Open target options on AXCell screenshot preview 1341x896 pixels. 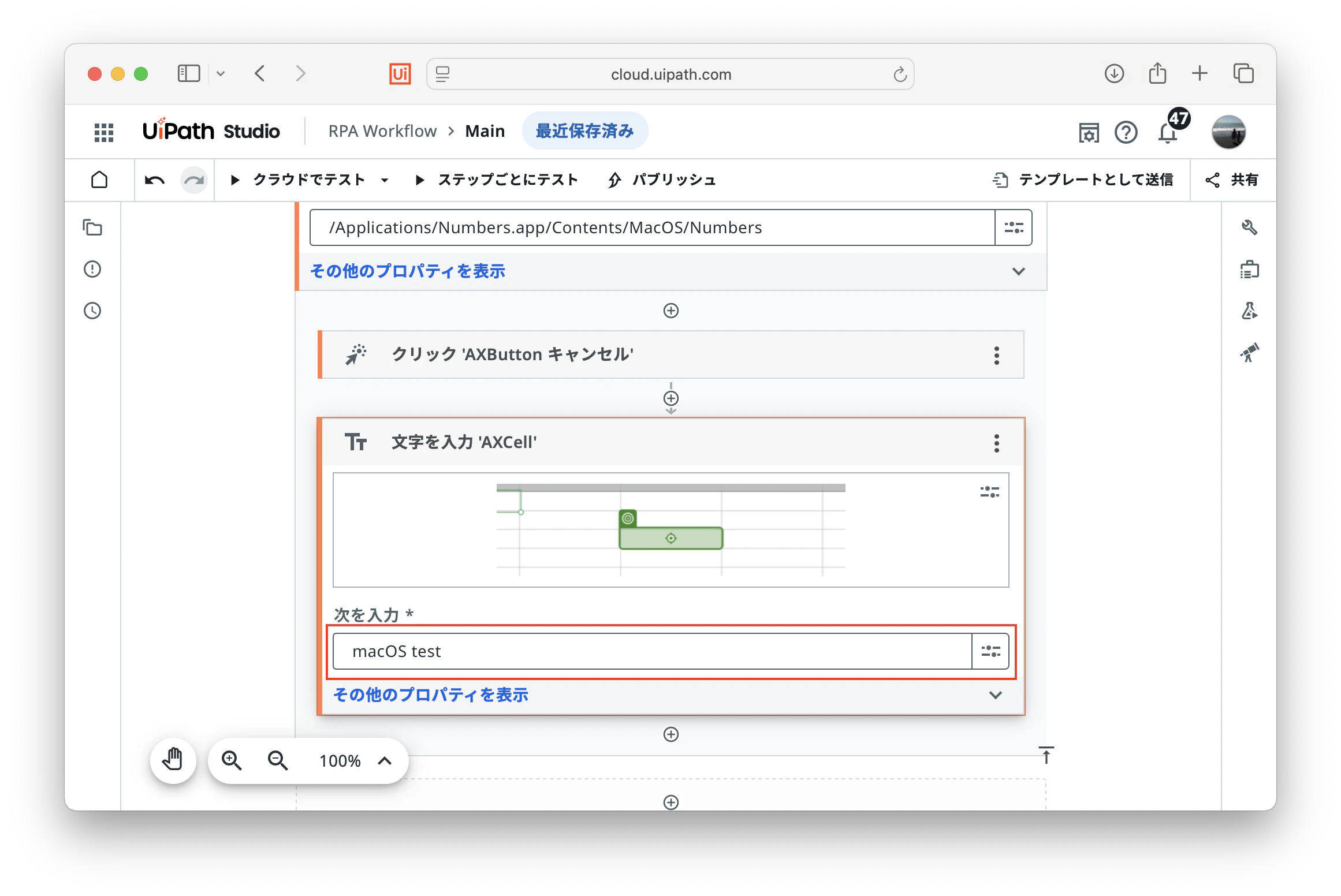coord(990,492)
